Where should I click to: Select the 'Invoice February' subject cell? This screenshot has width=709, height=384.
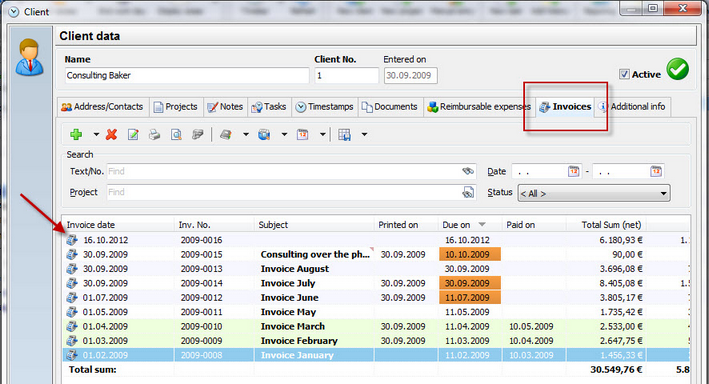314,341
